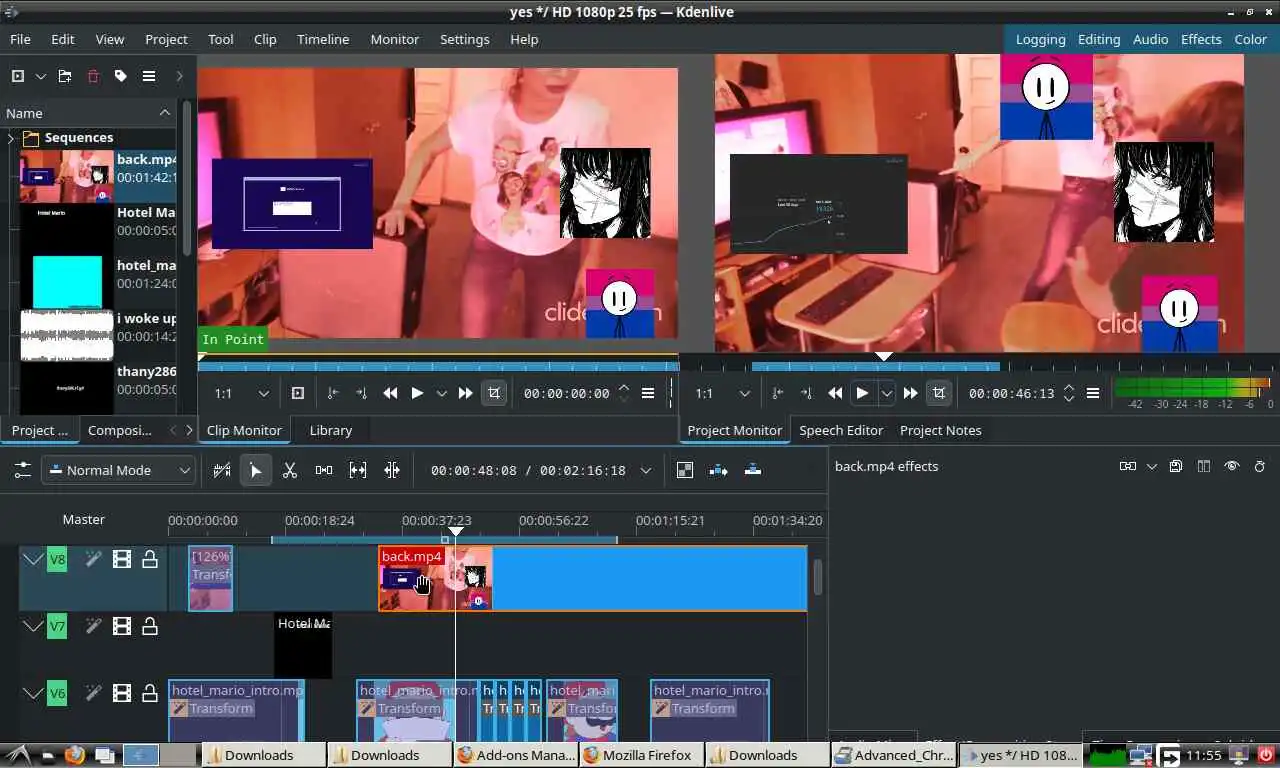1280x768 pixels.
Task: Switch to the Color workspace layout
Action: [x=1250, y=39]
